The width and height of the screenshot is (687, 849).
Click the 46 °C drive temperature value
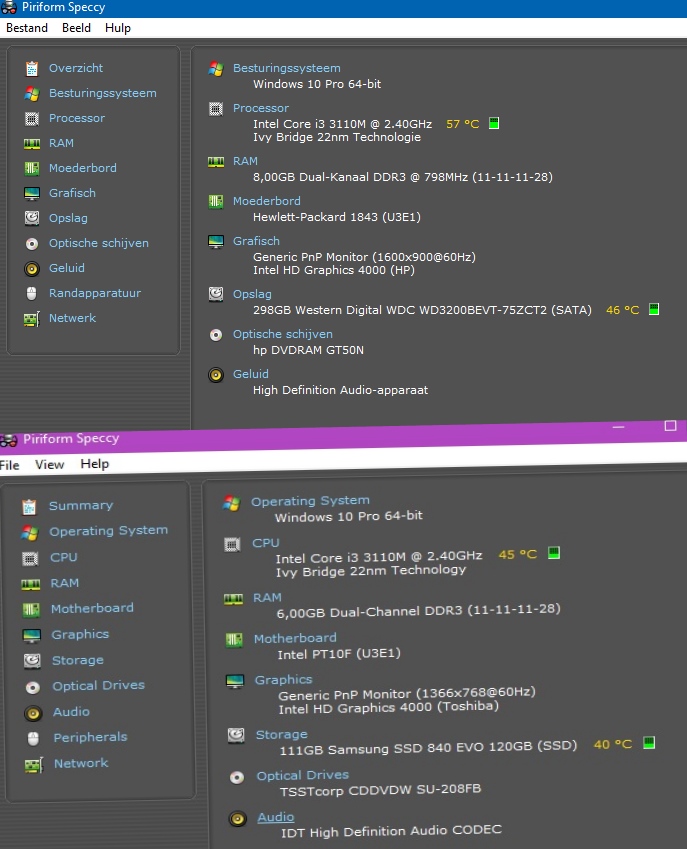coord(623,310)
